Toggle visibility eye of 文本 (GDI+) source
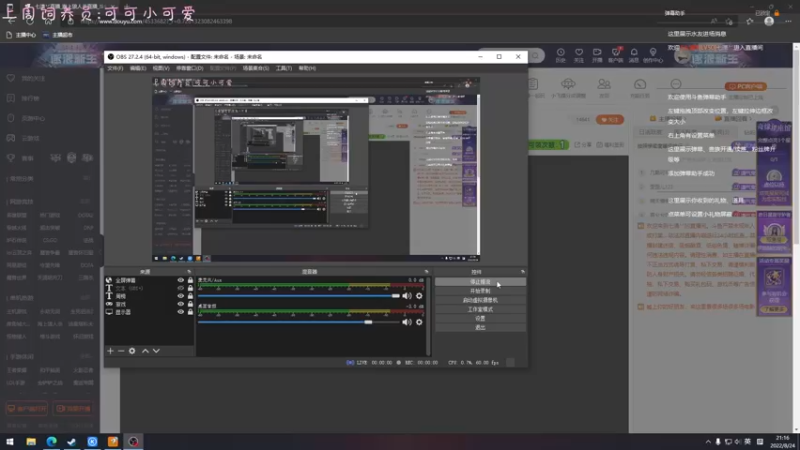The image size is (800, 450). tap(181, 288)
